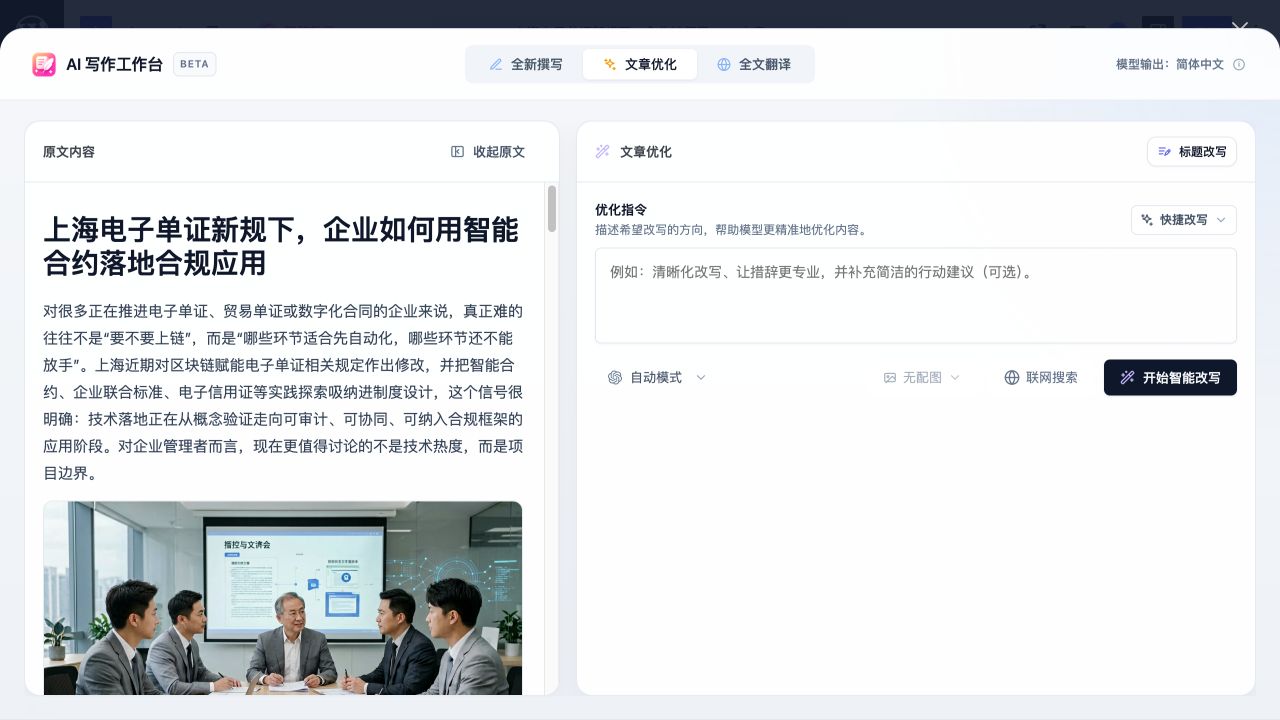Screen dimensions: 1280x720
Task: Open the 无配图 image option dropdown
Action: coord(922,378)
